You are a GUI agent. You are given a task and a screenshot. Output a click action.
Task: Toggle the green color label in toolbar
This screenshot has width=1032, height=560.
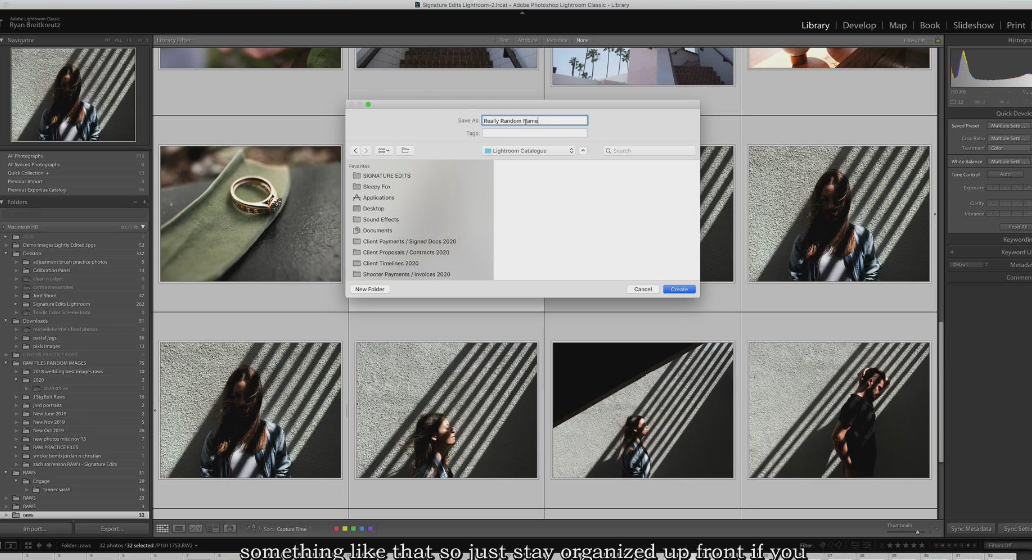[353, 528]
